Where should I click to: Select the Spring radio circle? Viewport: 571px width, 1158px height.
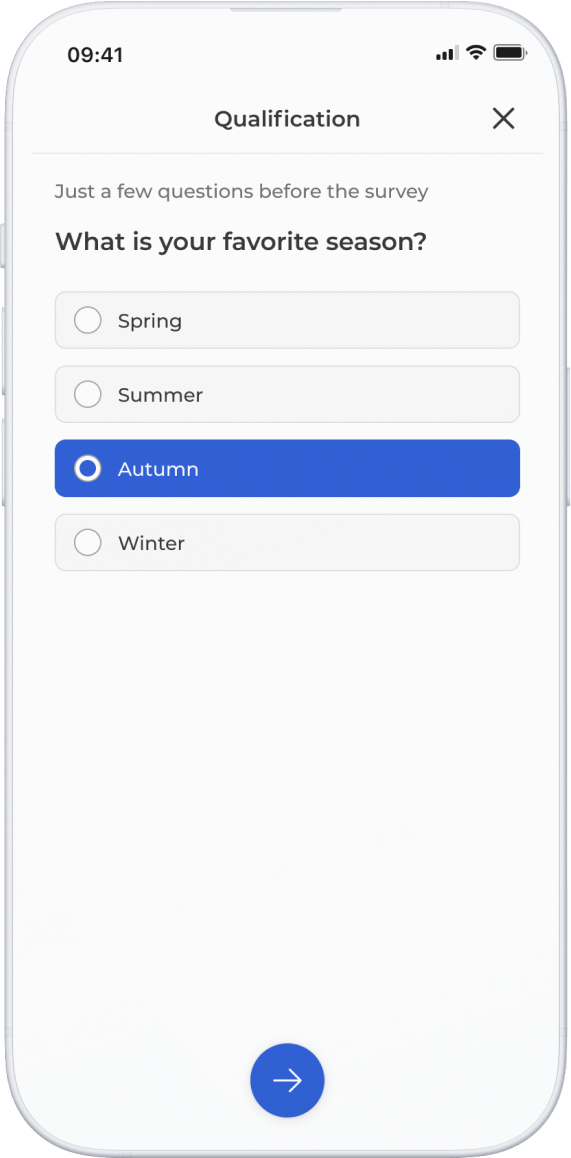tap(88, 321)
